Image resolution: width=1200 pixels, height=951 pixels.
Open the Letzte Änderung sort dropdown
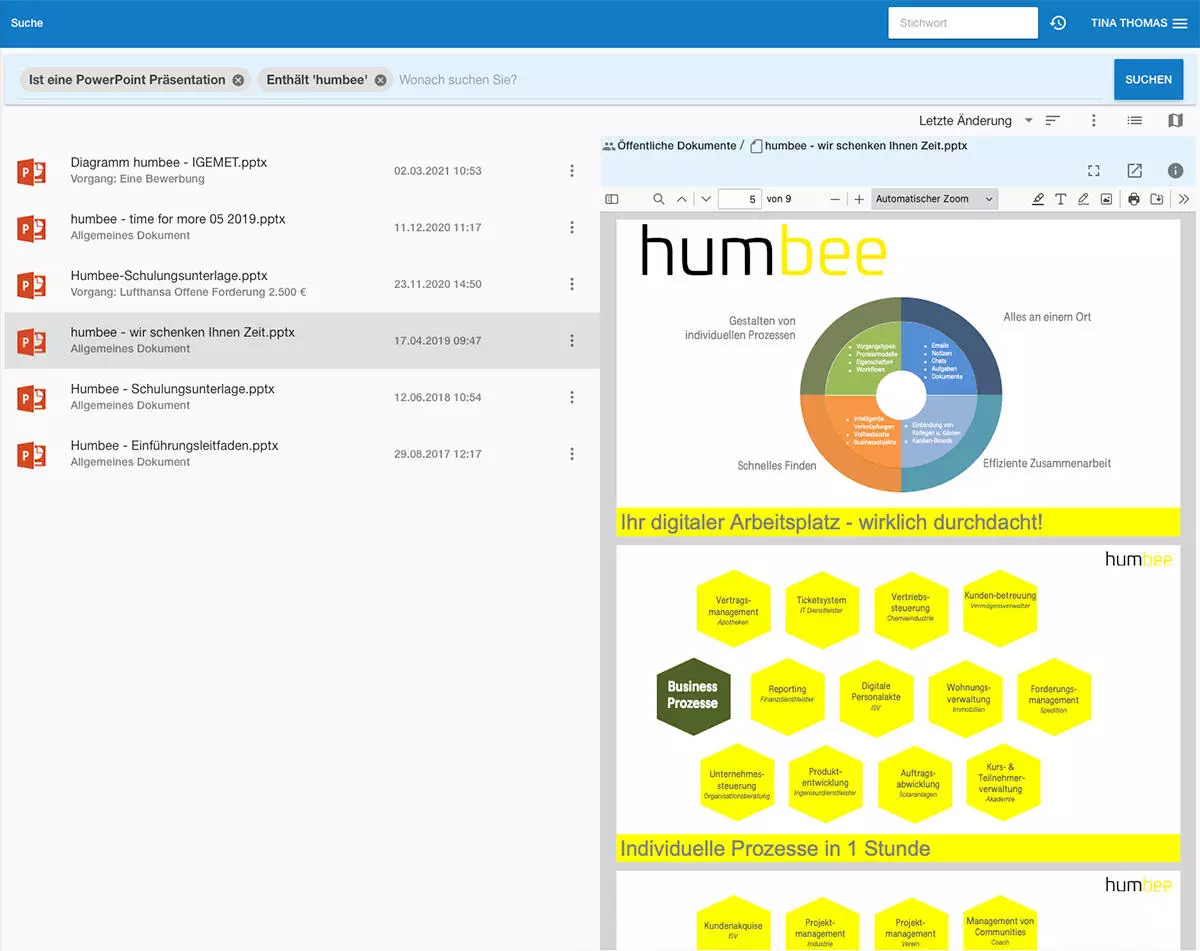976,120
